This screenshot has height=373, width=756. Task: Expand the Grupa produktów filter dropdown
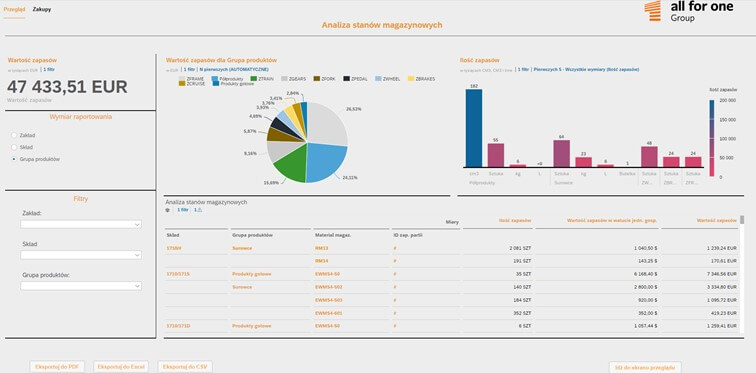[81, 286]
